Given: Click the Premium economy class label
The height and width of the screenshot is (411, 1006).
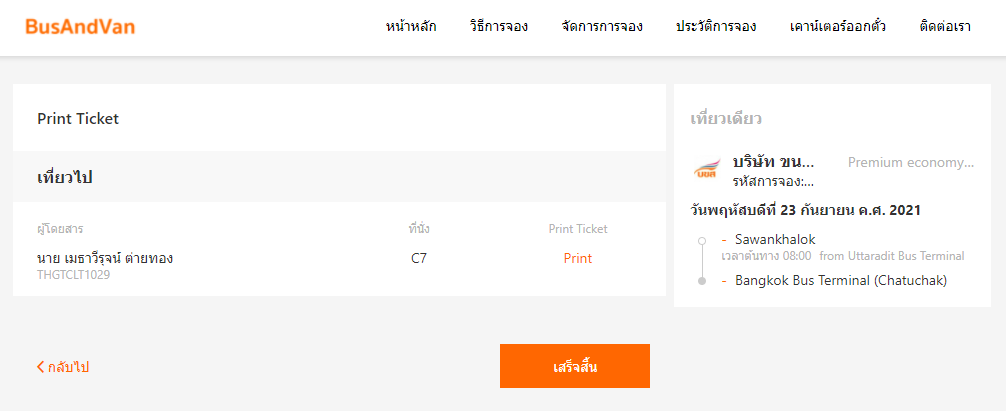Looking at the screenshot, I should coord(911,162).
